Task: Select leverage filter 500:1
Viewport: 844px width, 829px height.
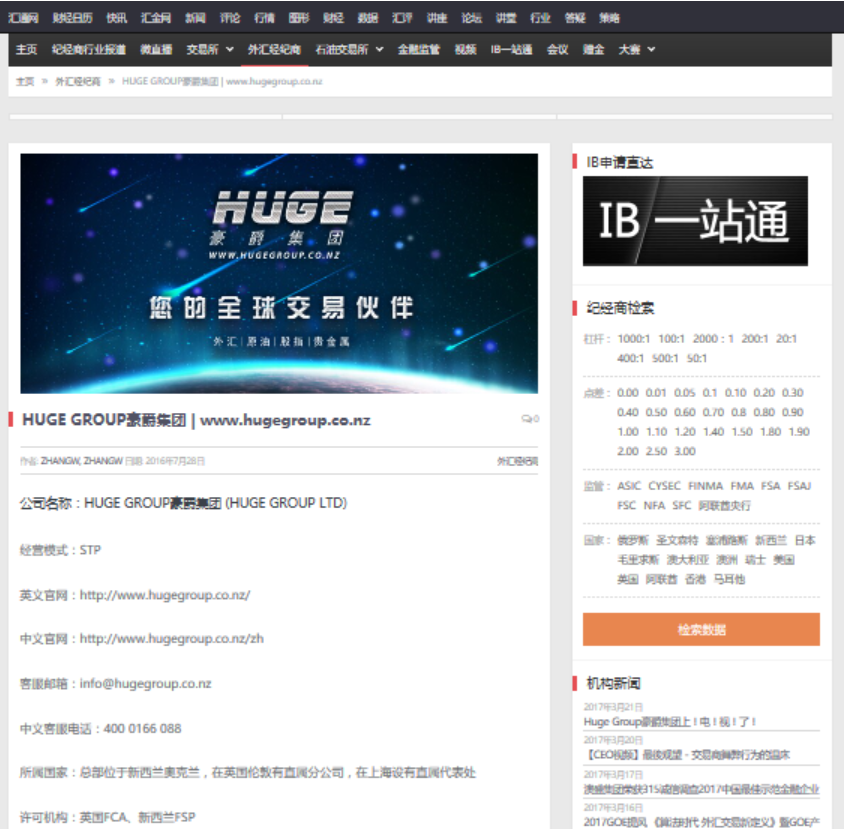Action: tap(665, 359)
